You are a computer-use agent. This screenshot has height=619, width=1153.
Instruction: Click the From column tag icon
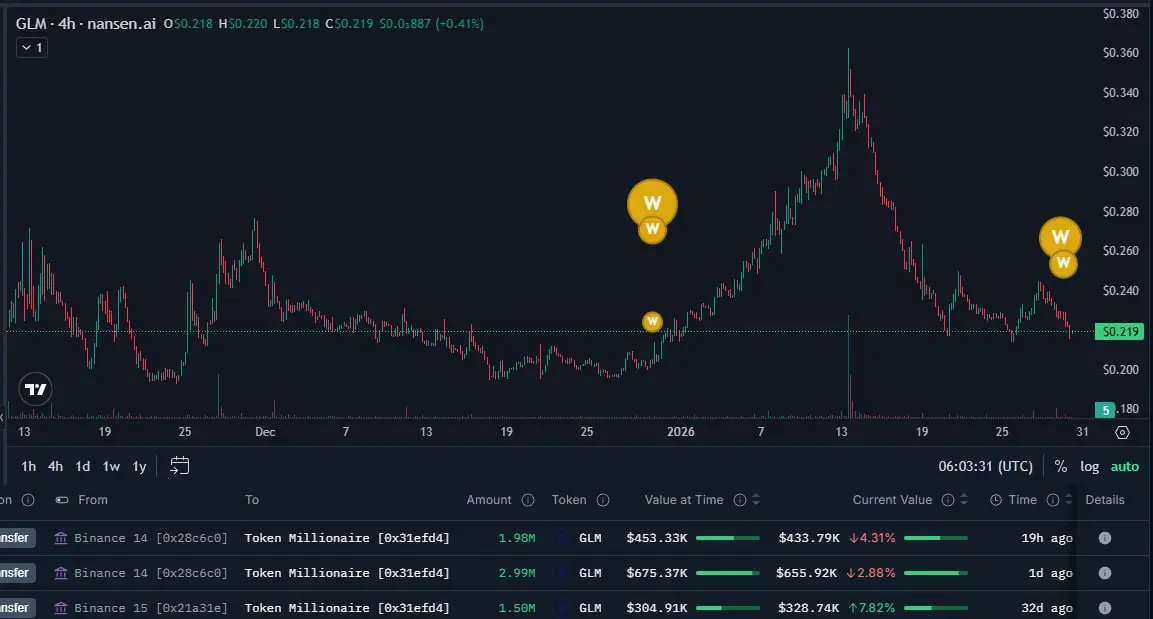62,500
